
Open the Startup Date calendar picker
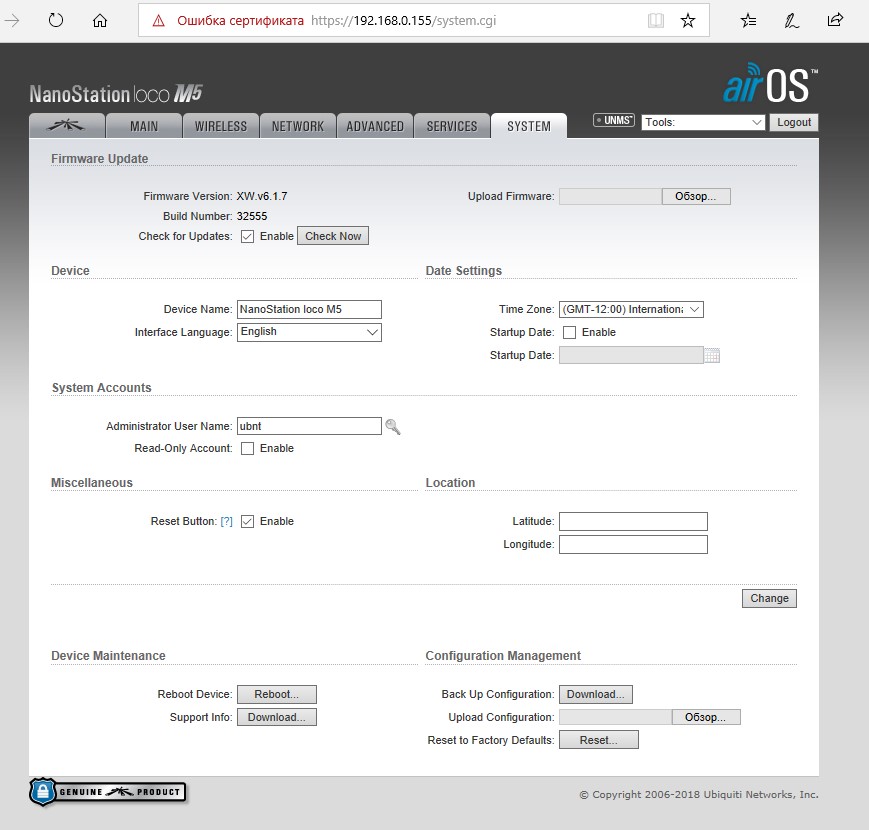(712, 355)
